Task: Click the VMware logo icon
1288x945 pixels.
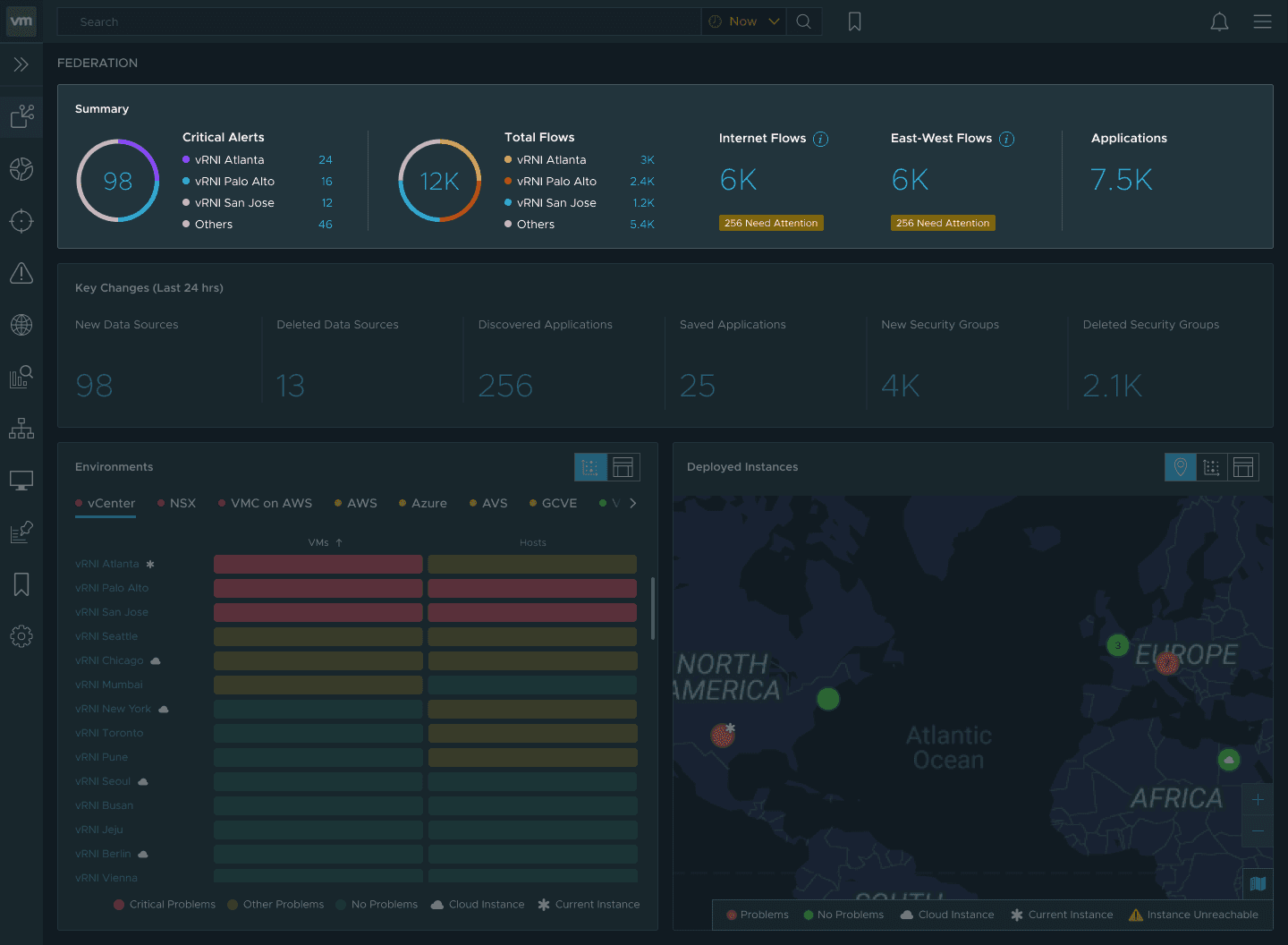Action: (x=21, y=21)
